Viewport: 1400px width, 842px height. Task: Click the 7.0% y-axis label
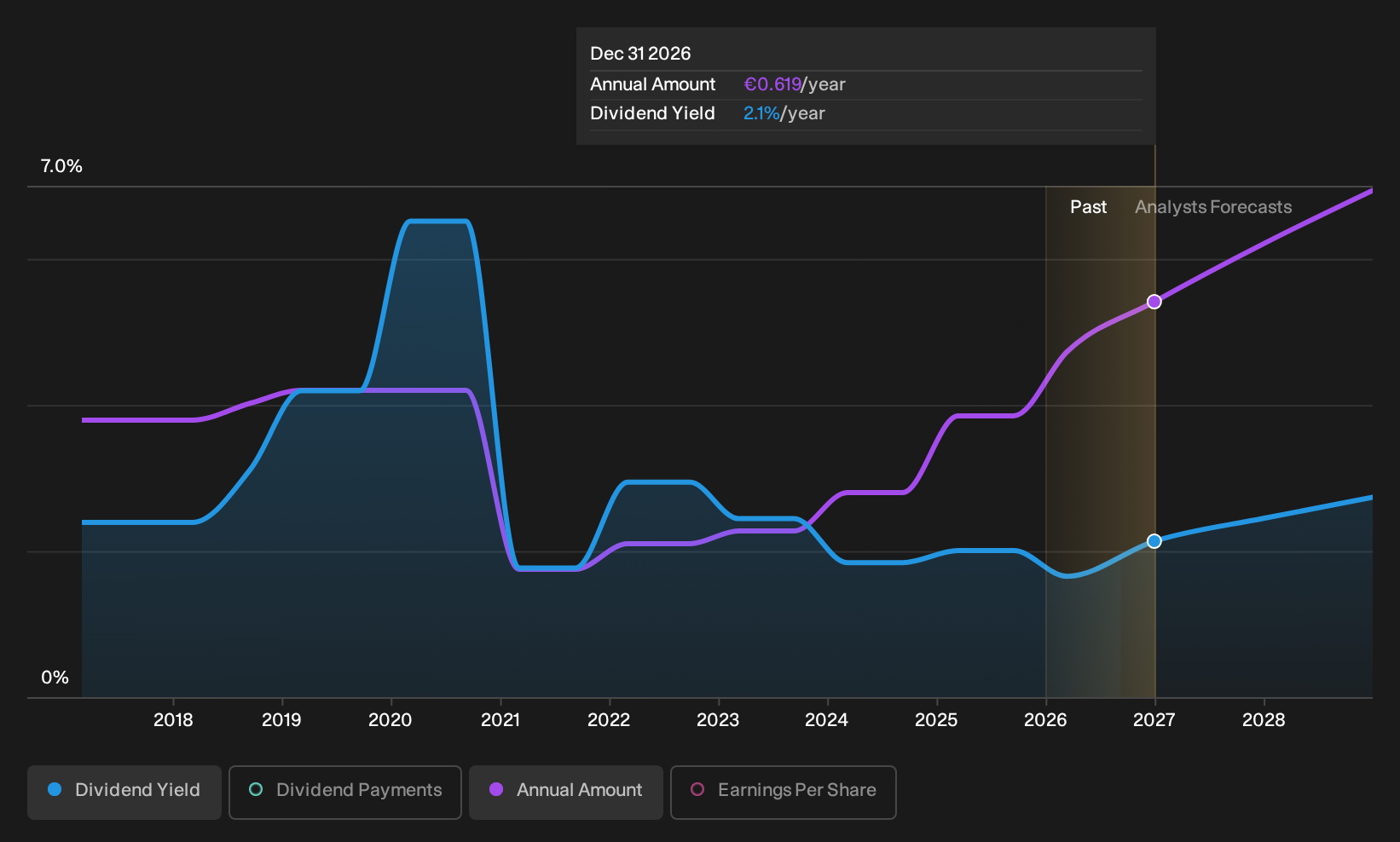[61, 166]
